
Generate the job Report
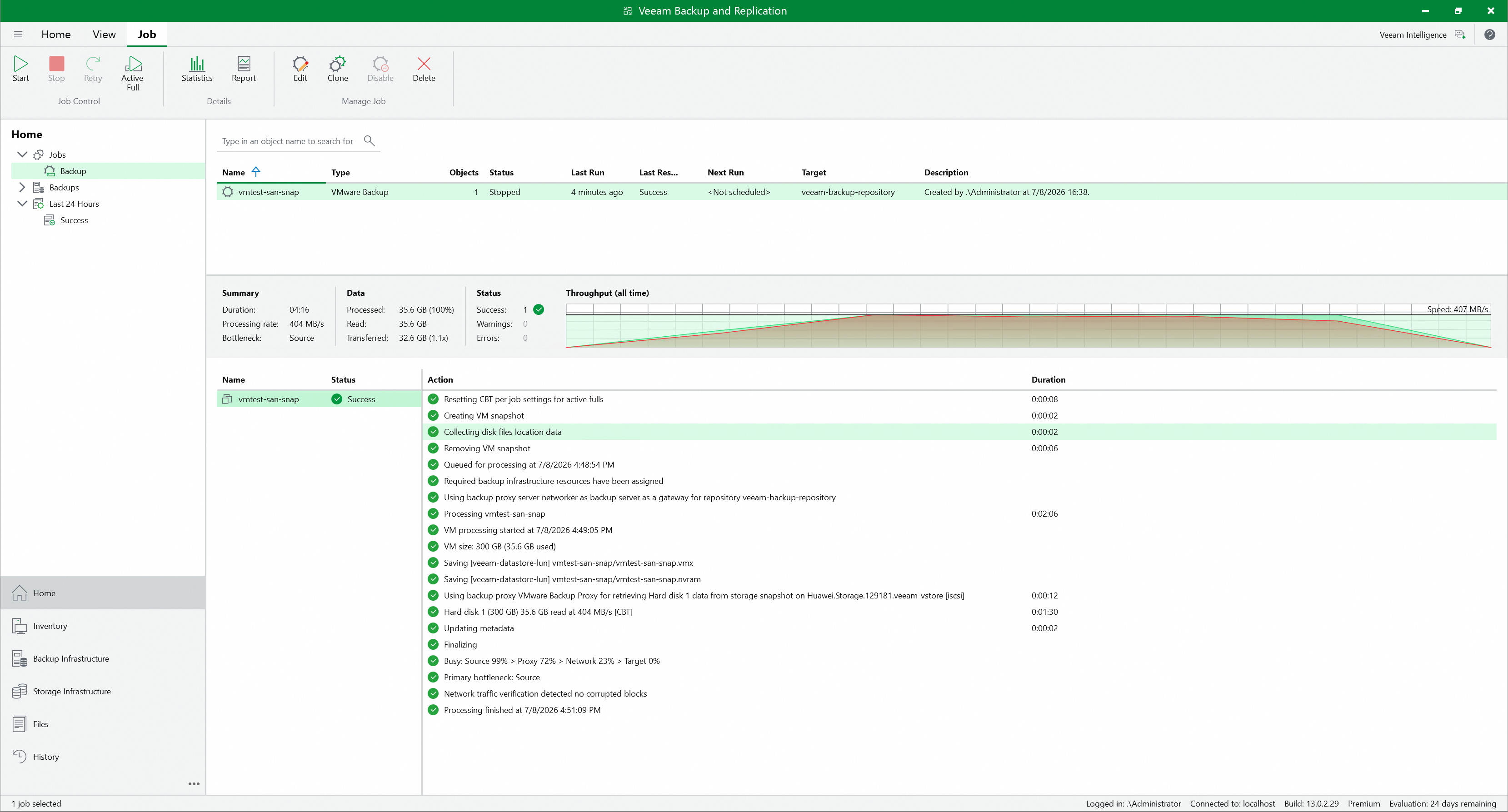(244, 69)
